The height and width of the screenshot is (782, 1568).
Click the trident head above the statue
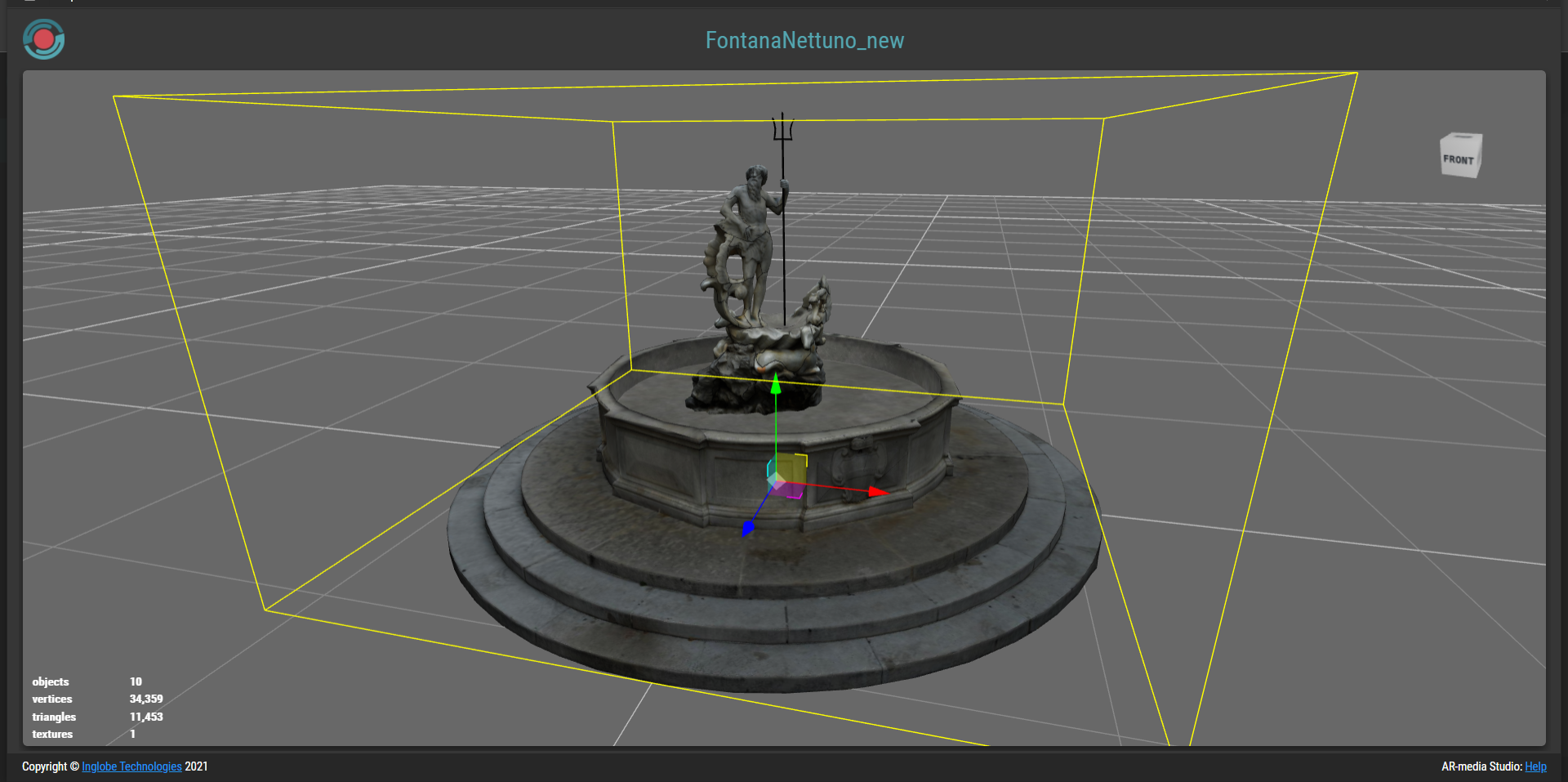point(782,128)
